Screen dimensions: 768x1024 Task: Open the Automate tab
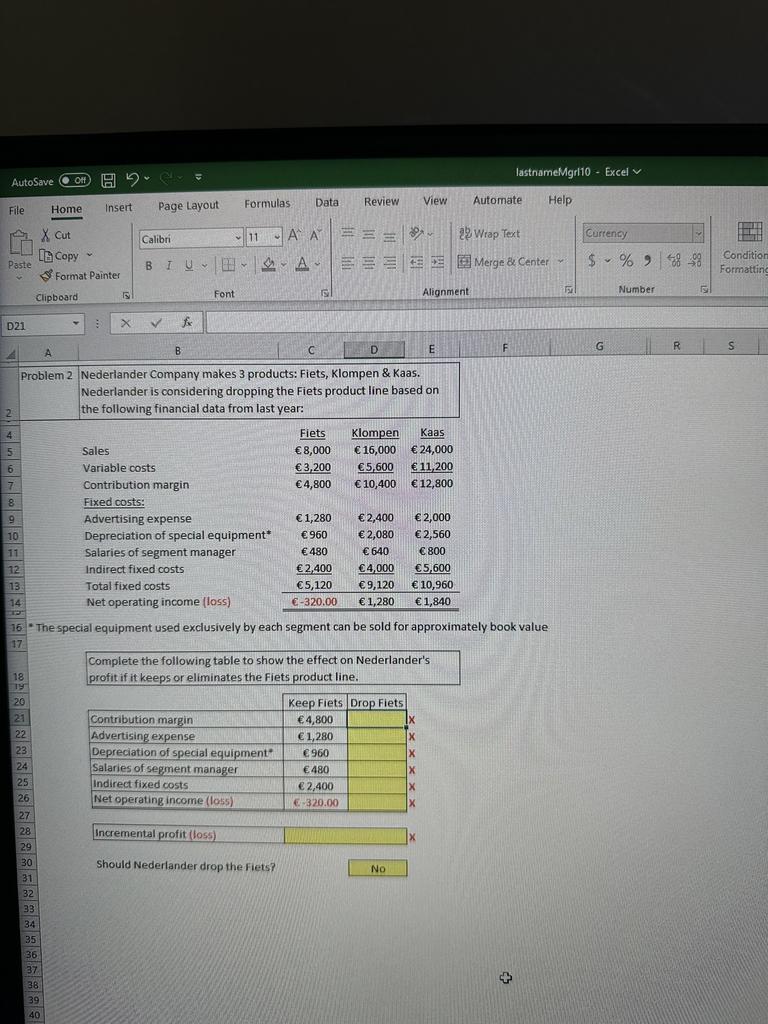[497, 200]
